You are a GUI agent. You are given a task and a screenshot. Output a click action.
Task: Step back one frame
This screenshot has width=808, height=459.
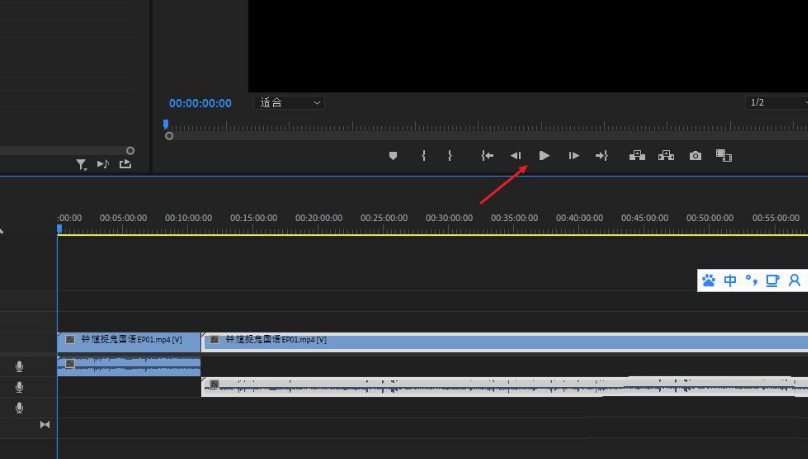[x=516, y=156]
